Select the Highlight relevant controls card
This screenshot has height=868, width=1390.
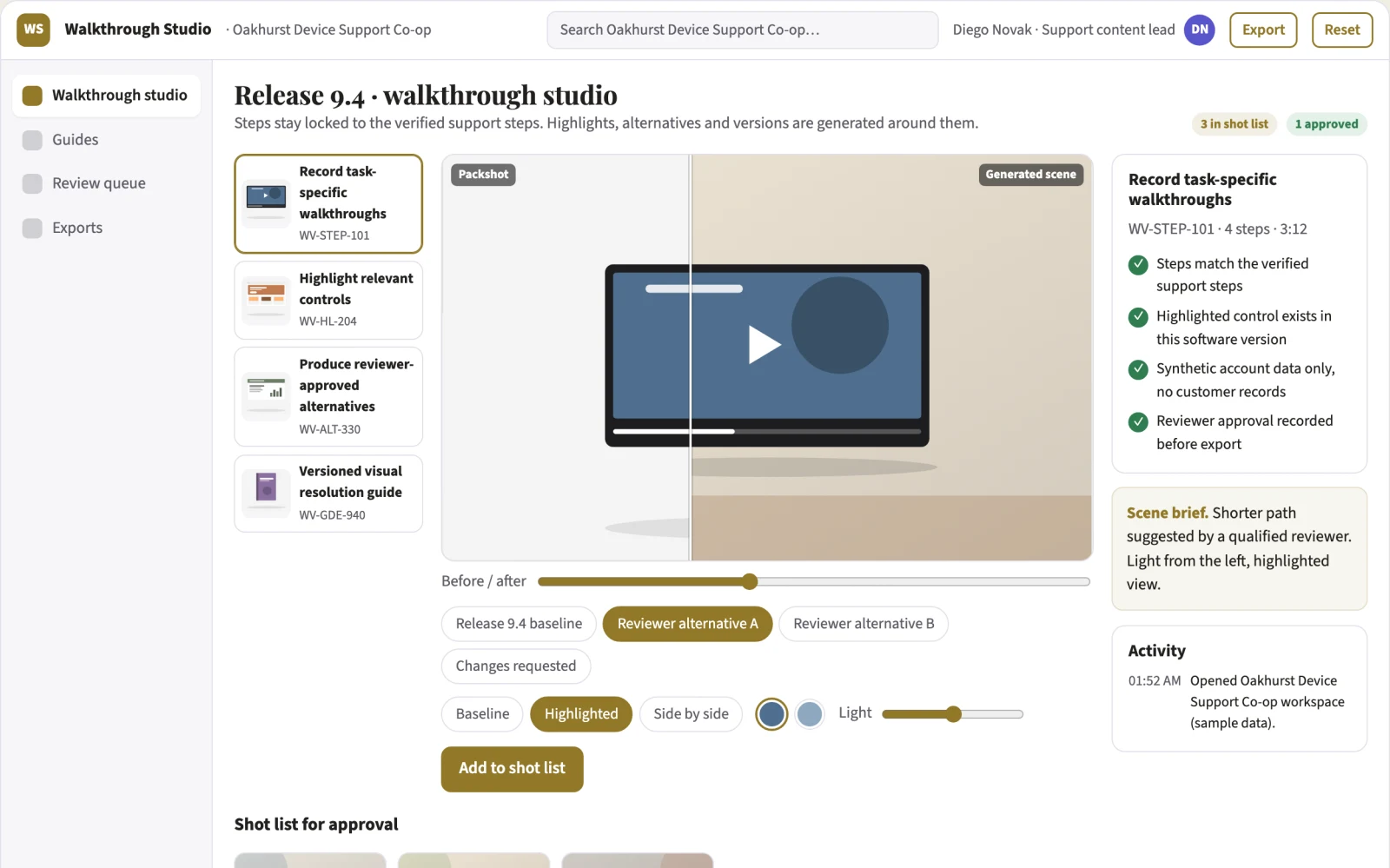(x=328, y=300)
